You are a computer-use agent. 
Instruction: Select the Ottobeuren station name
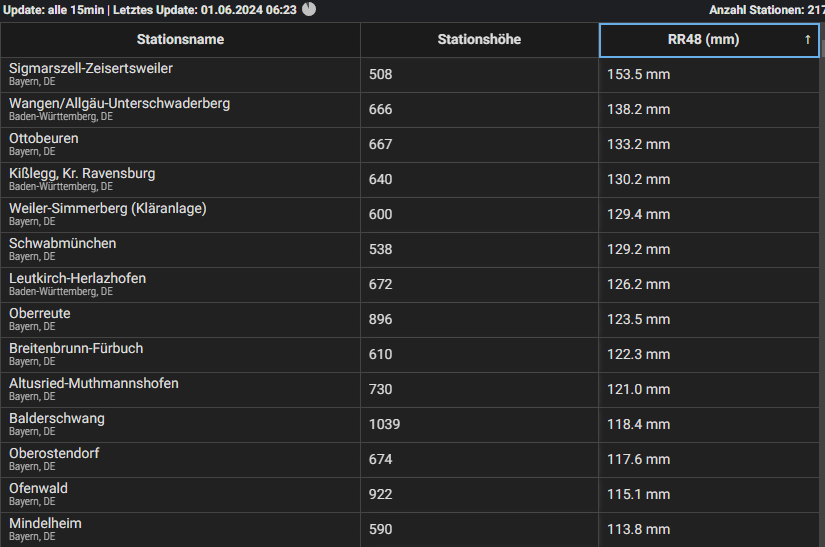(x=44, y=138)
